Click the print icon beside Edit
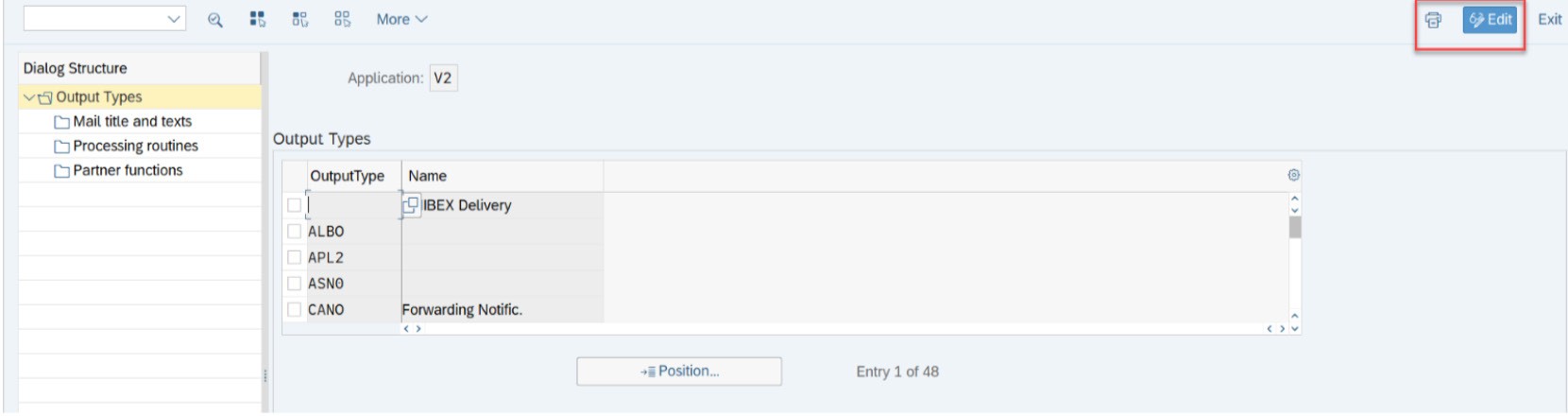Image resolution: width=1568 pixels, height=416 pixels. pyautogui.click(x=1433, y=20)
